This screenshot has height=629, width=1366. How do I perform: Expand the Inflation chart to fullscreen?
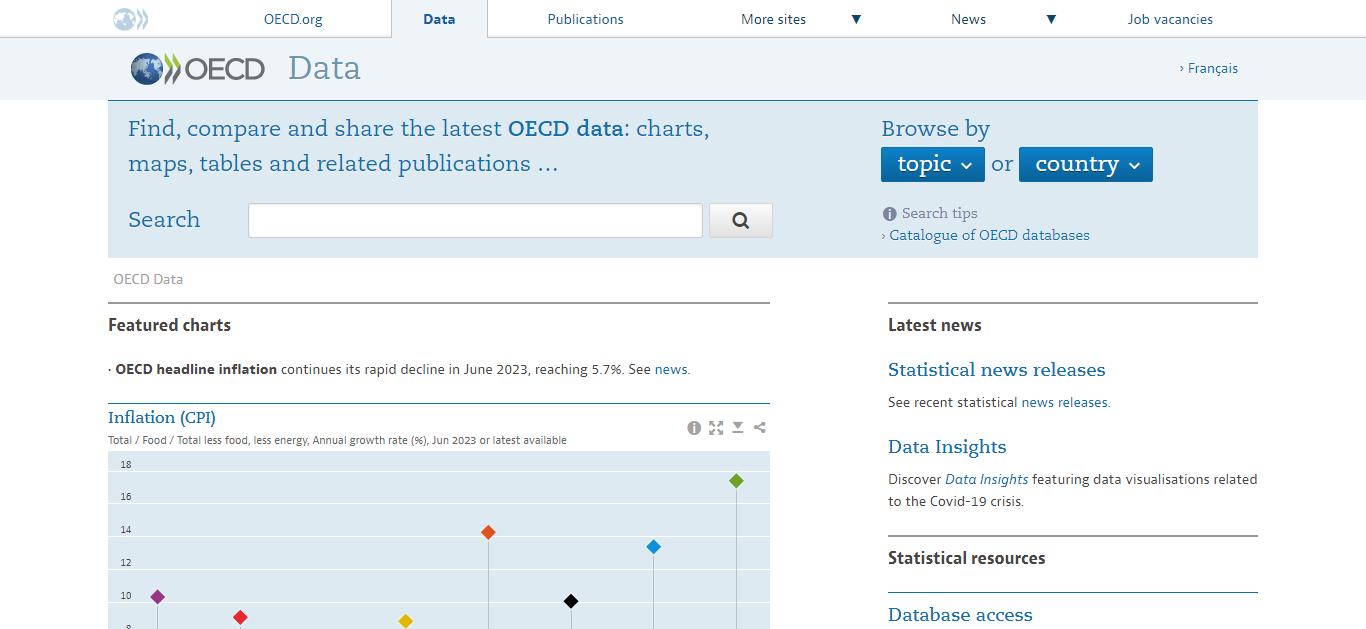tap(716, 428)
